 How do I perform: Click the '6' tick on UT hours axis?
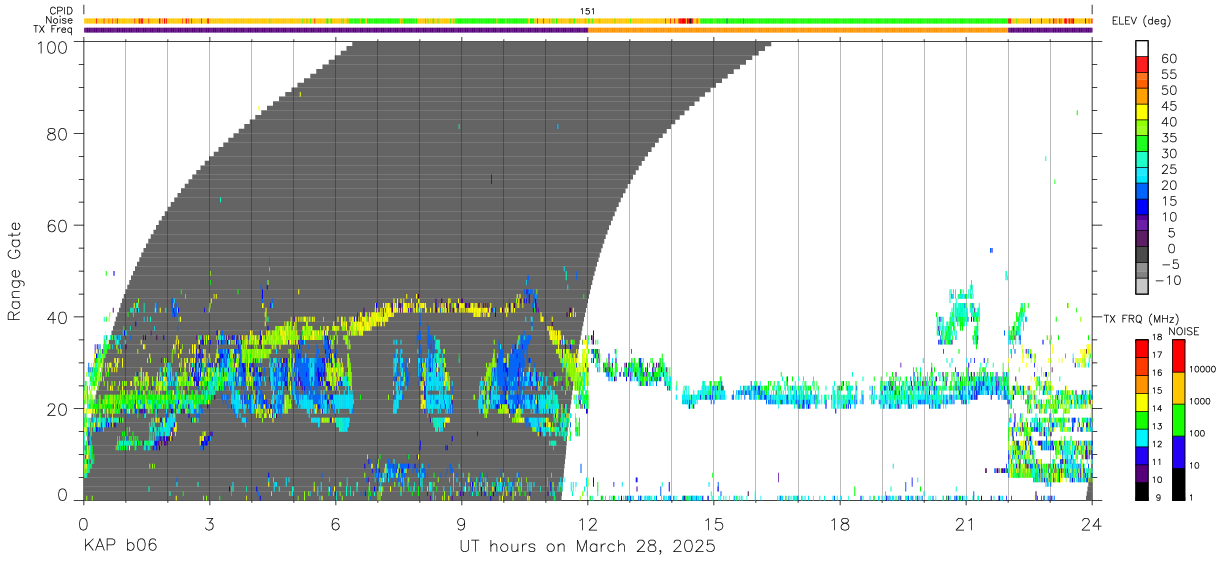pyautogui.click(x=335, y=523)
